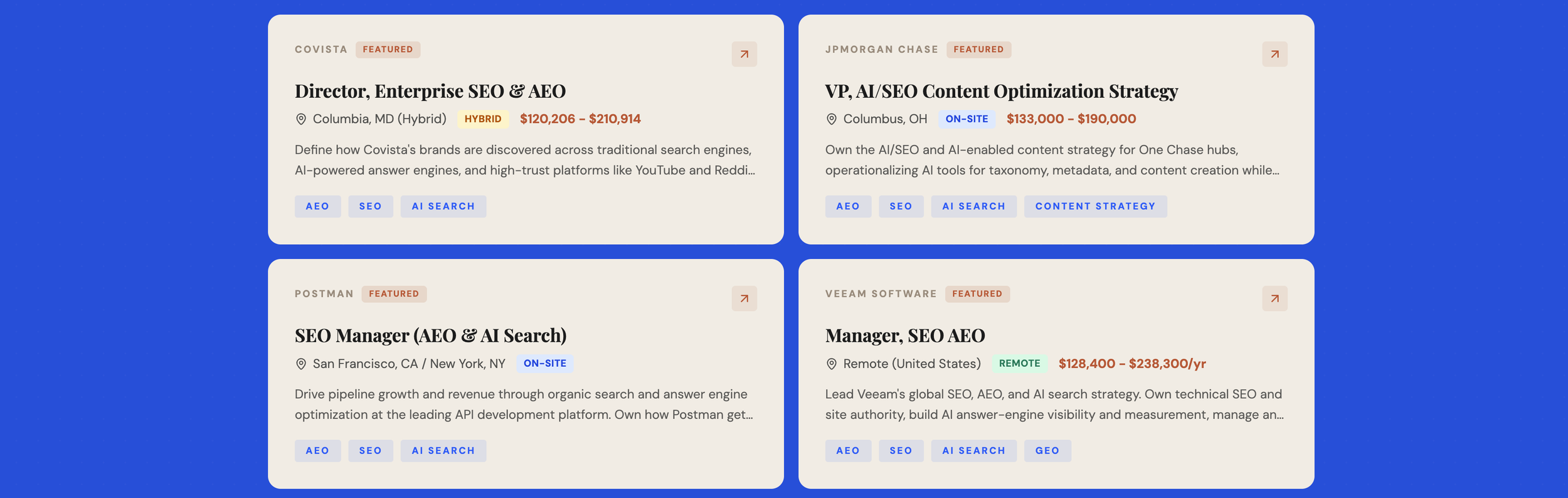Click the FEATURED badge next to JPMorgan Chase
1568x498 pixels.
point(978,50)
